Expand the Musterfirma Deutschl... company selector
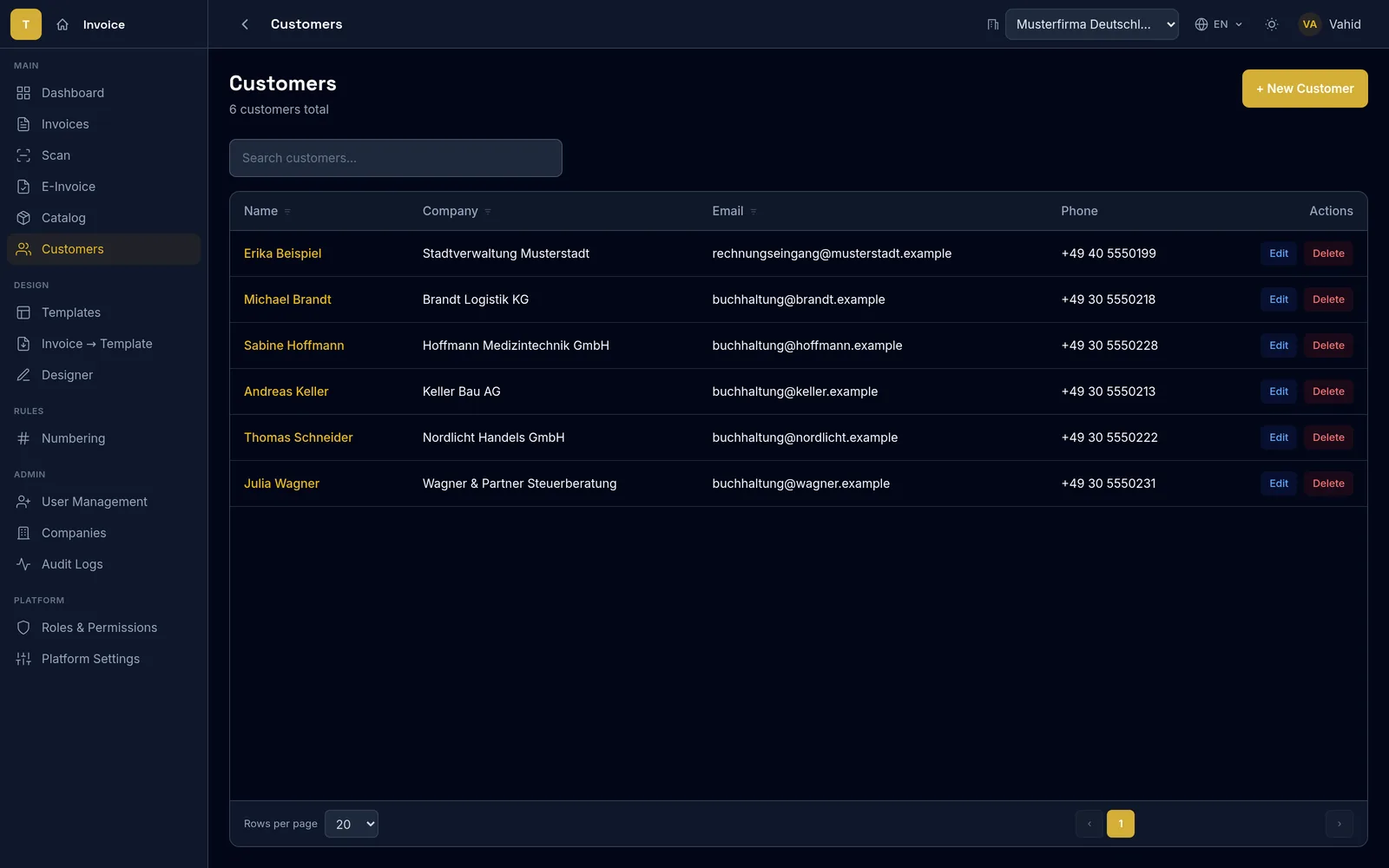Screen dimensions: 1389x868 1092,24
